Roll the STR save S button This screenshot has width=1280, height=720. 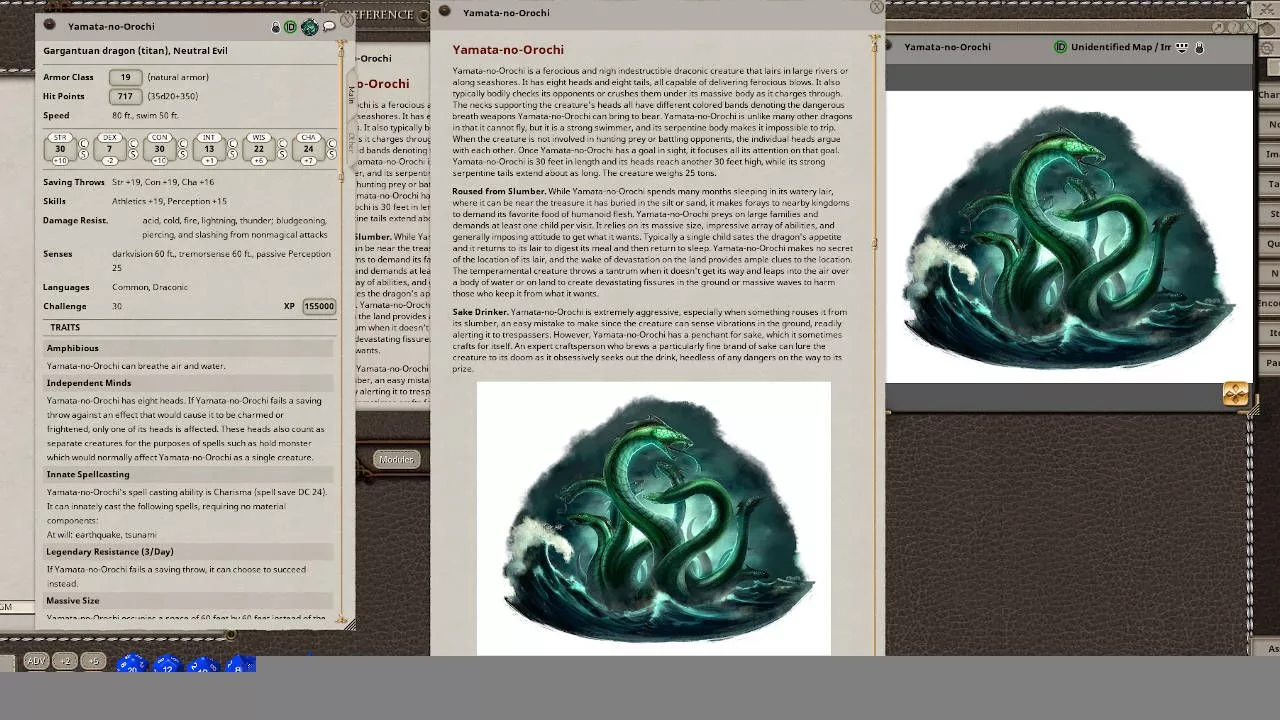pos(84,154)
